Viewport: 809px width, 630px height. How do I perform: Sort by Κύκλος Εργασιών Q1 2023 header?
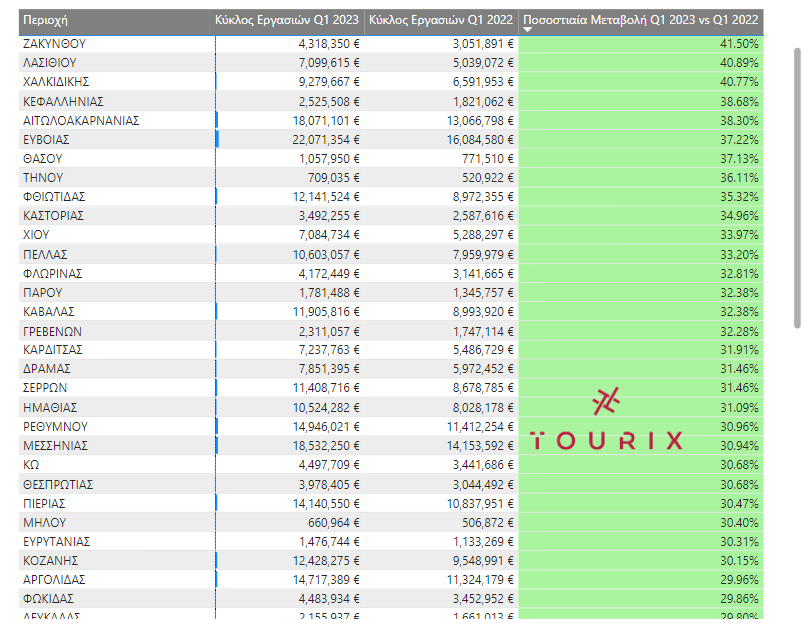coord(288,20)
